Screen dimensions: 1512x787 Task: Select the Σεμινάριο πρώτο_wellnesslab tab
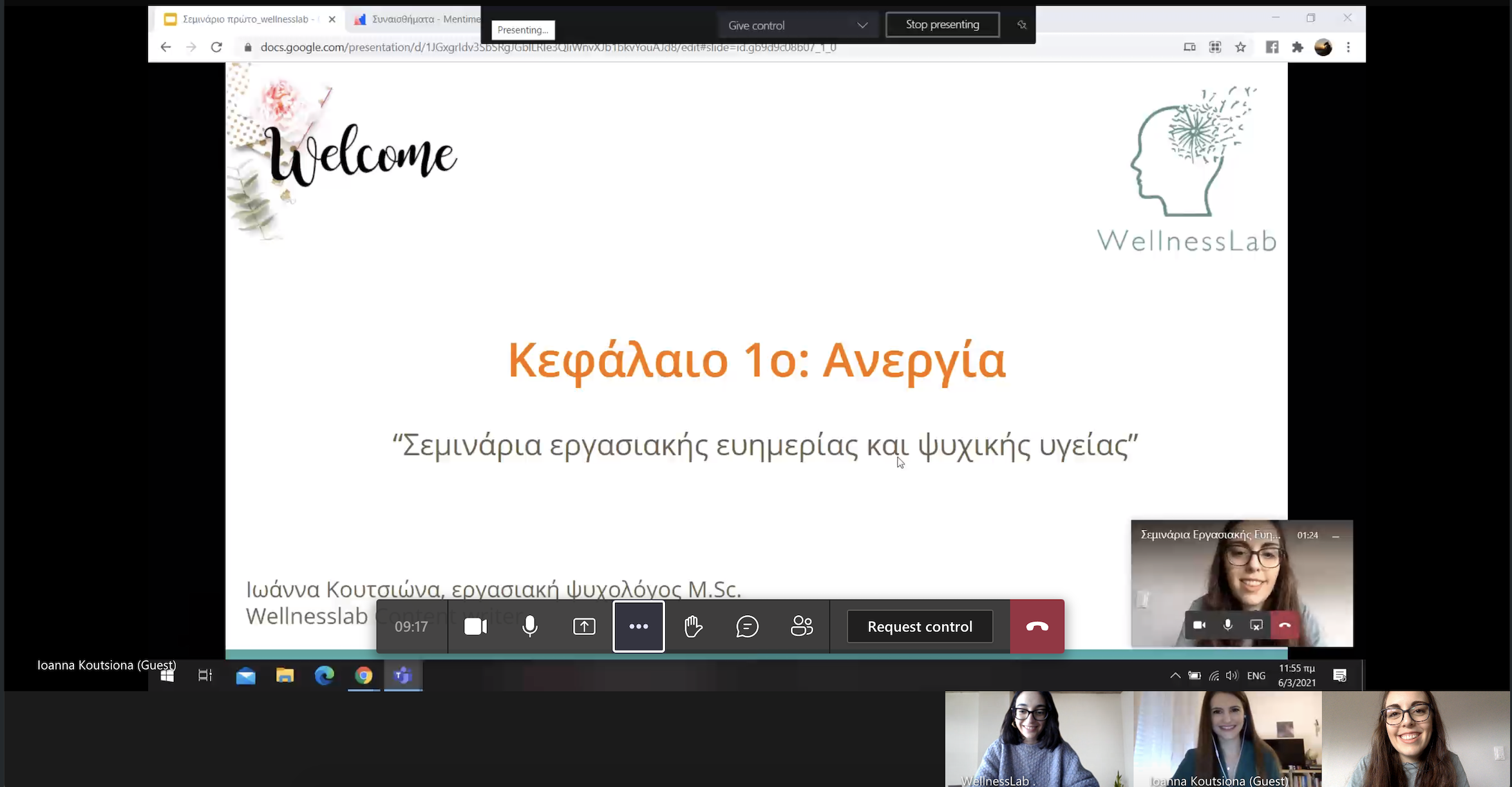pos(249,19)
